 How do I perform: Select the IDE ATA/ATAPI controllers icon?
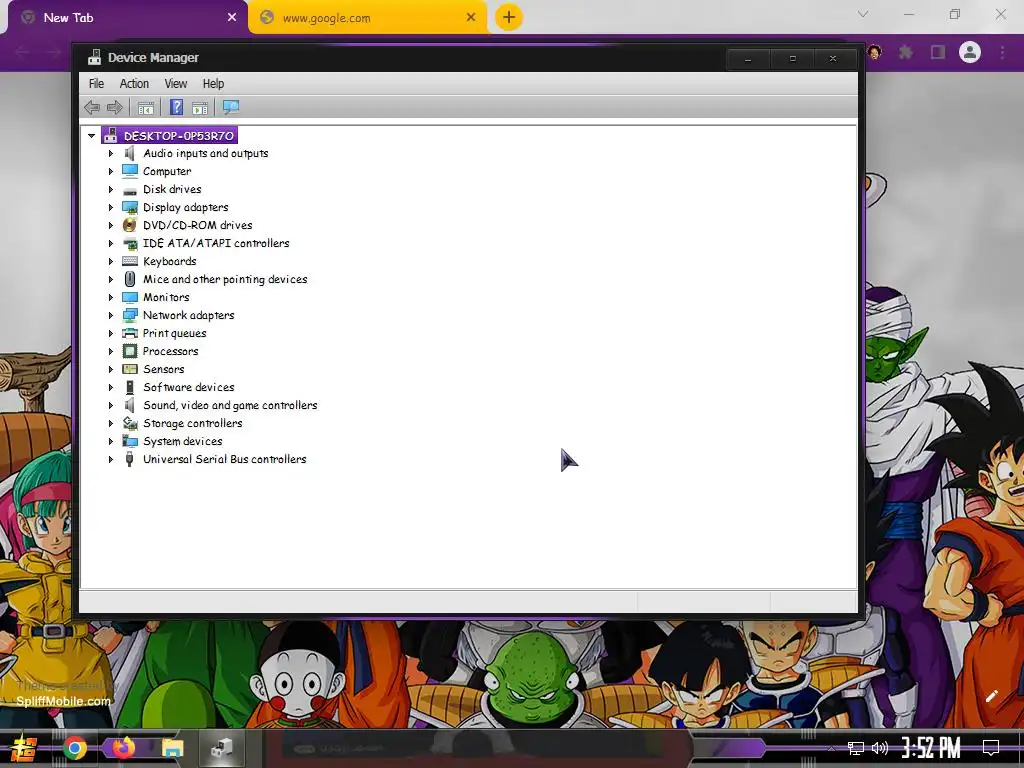tap(131, 244)
